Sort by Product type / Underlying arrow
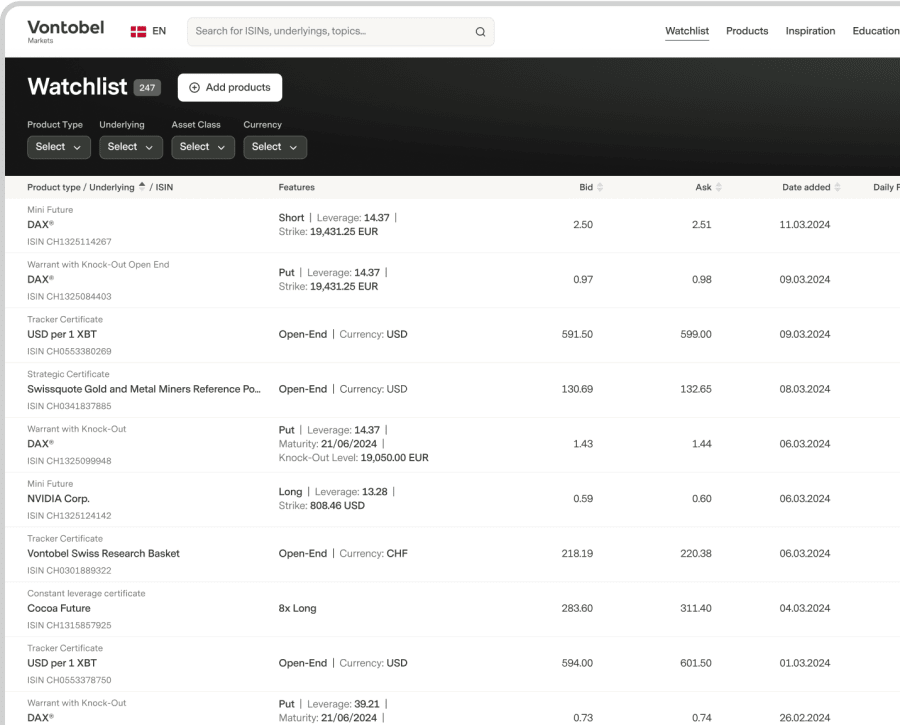Image resolution: width=900 pixels, height=725 pixels. (142, 187)
